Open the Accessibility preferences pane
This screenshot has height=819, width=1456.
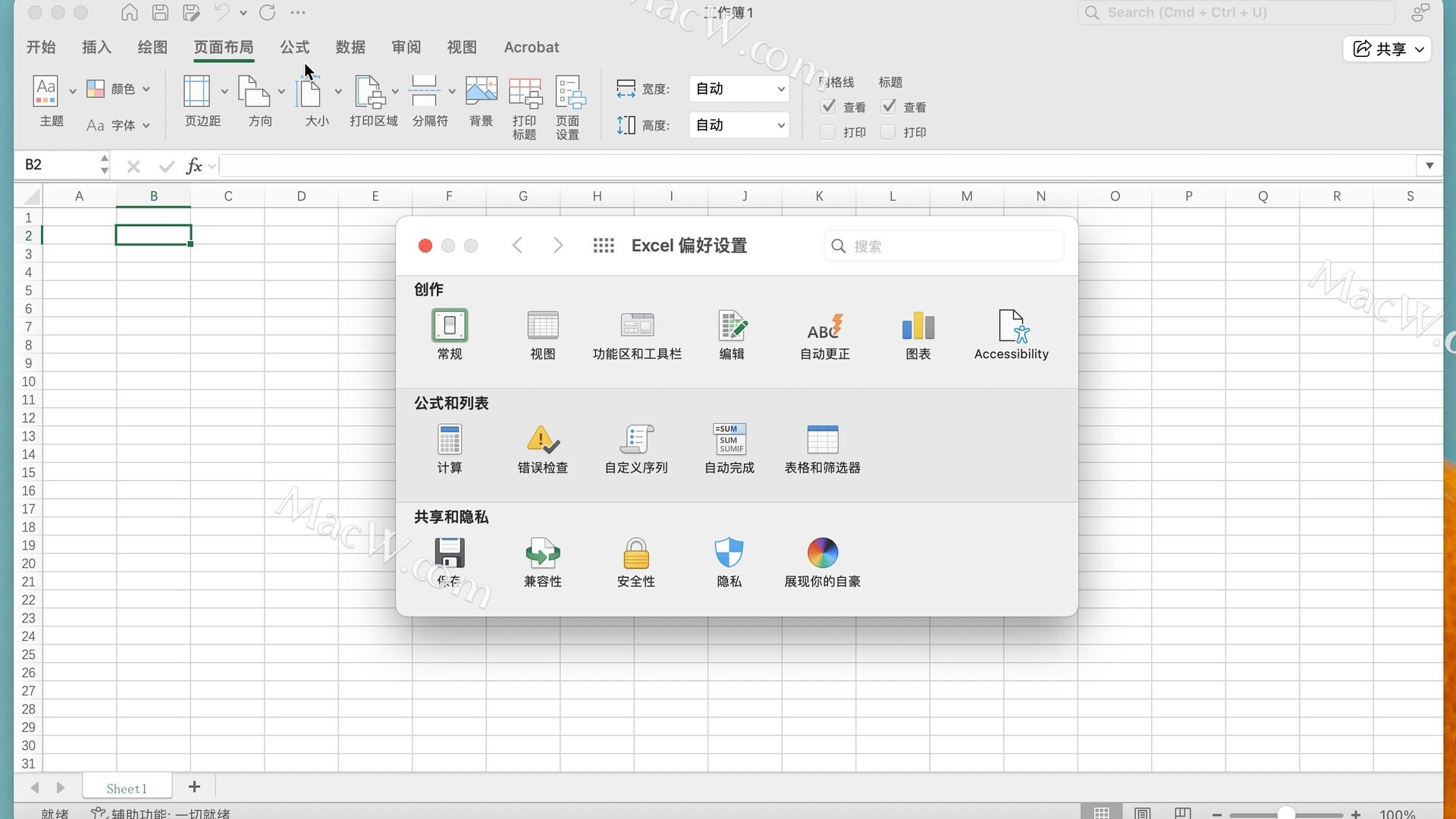(x=1012, y=334)
